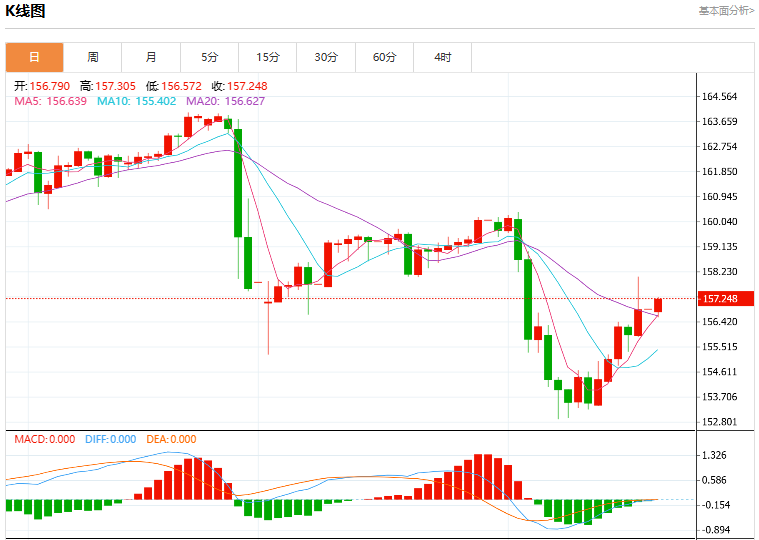This screenshot has width=759, height=540.
Task: Click the last red candlestick on the chart
Action: [658, 305]
